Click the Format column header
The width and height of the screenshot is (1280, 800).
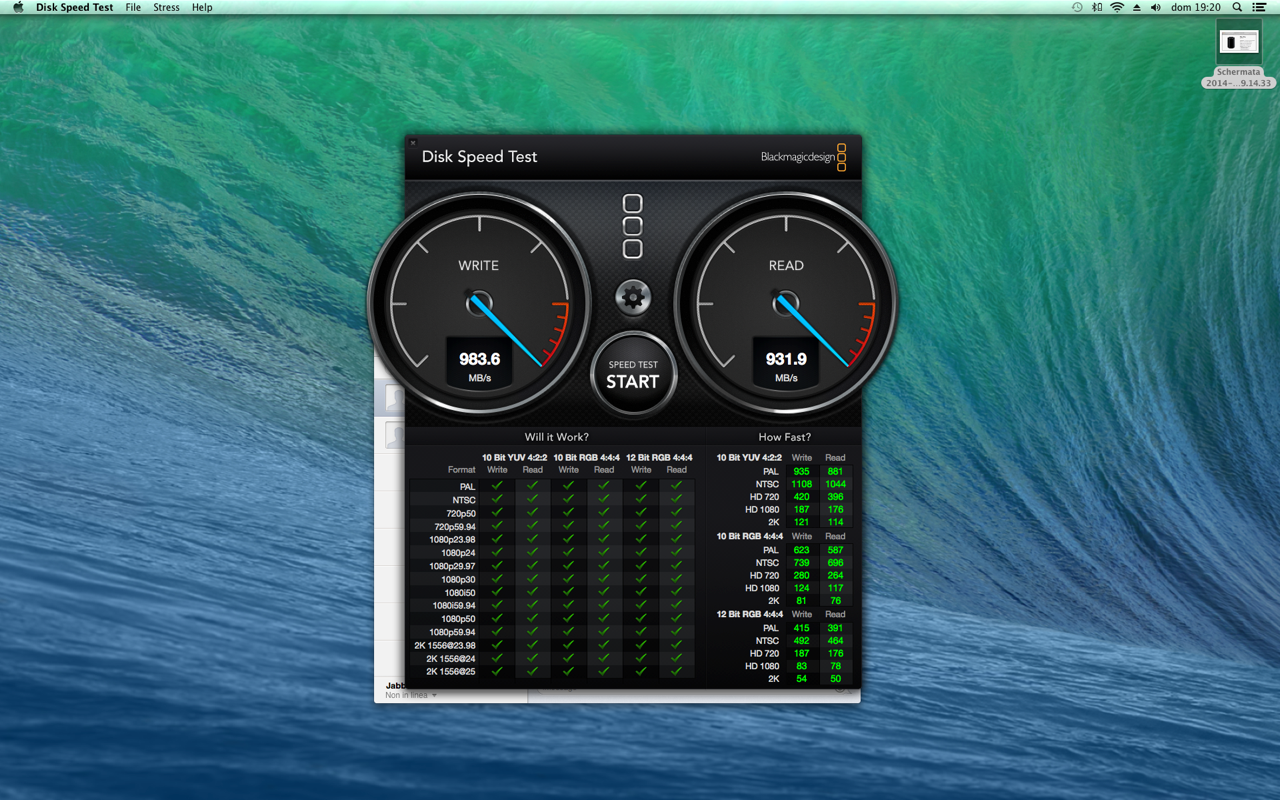pyautogui.click(x=462, y=470)
